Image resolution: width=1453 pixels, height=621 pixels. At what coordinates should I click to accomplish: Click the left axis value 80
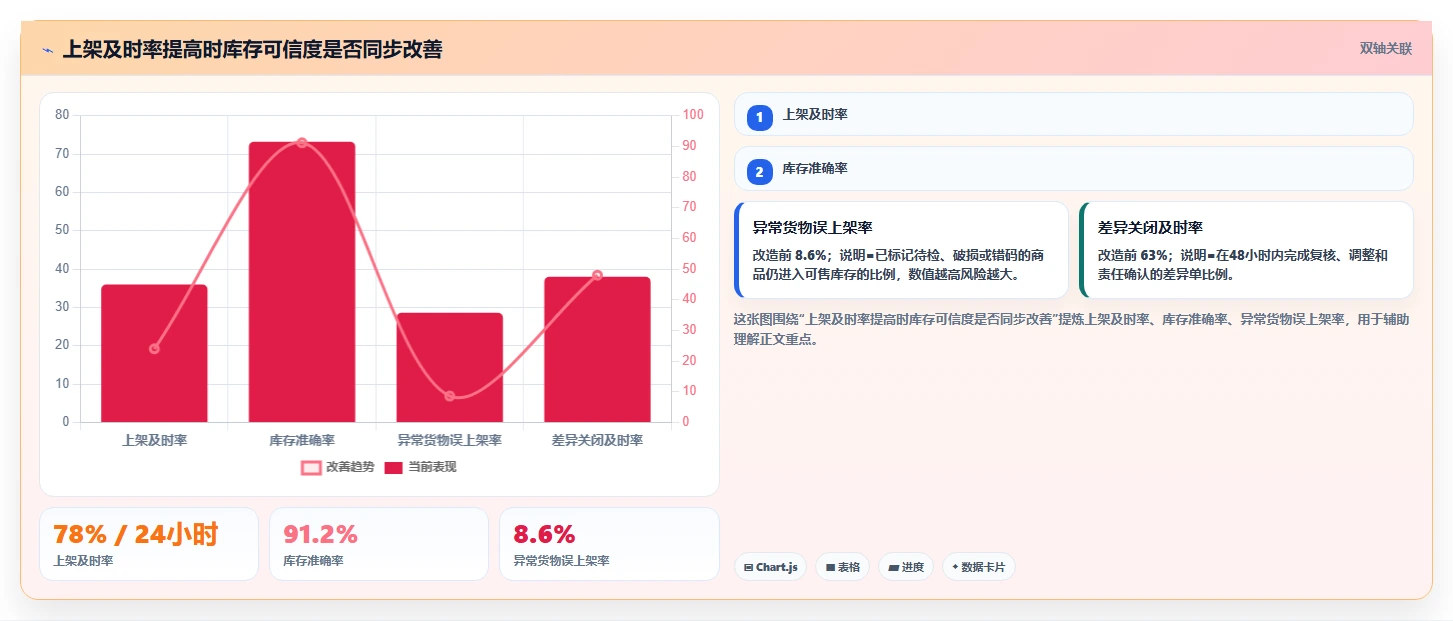62,115
